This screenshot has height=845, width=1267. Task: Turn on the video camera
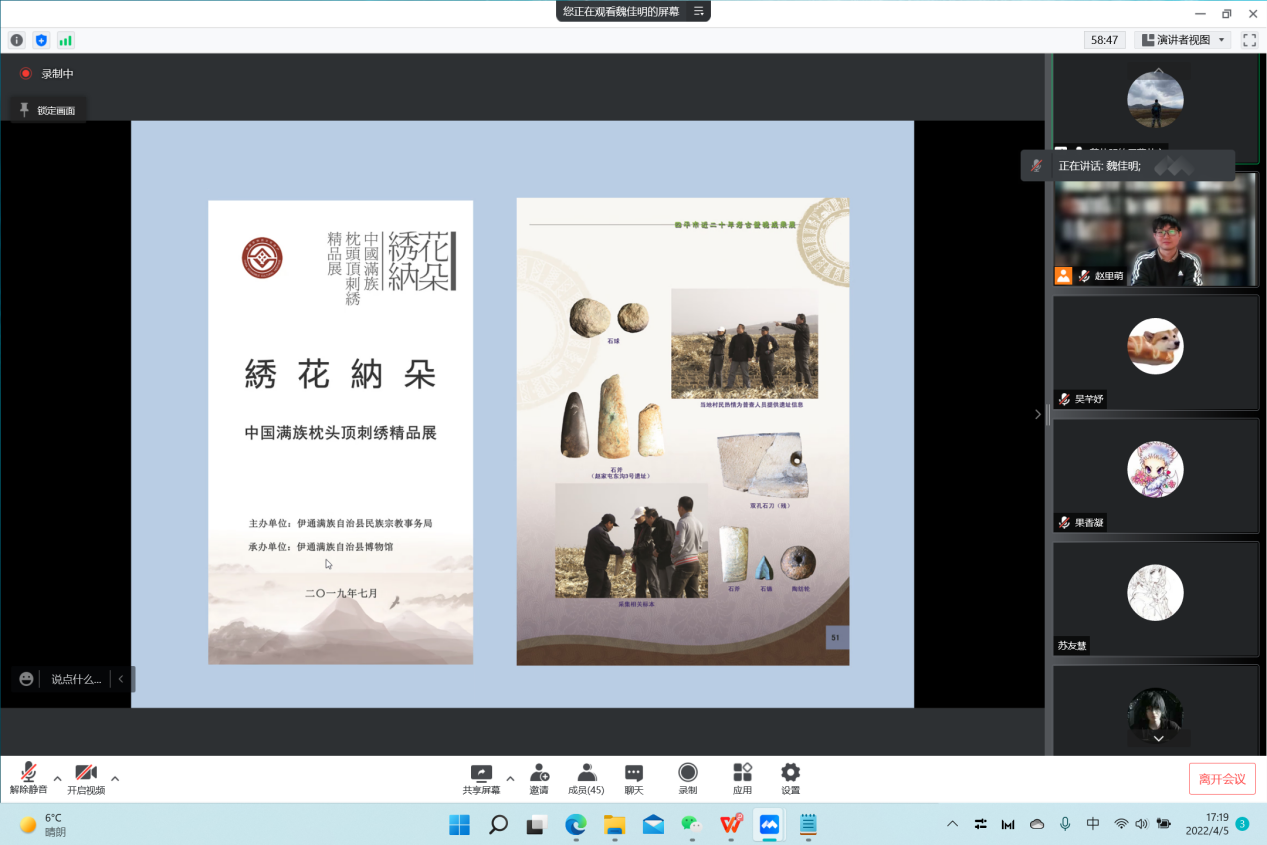click(x=86, y=779)
